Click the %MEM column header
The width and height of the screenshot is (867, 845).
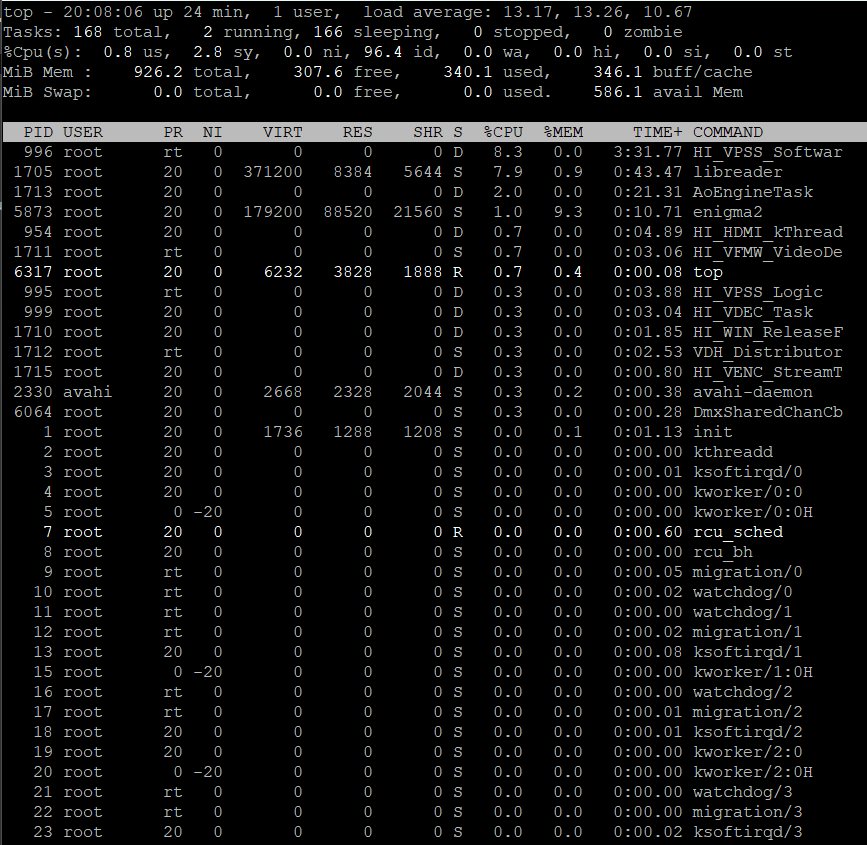point(563,132)
